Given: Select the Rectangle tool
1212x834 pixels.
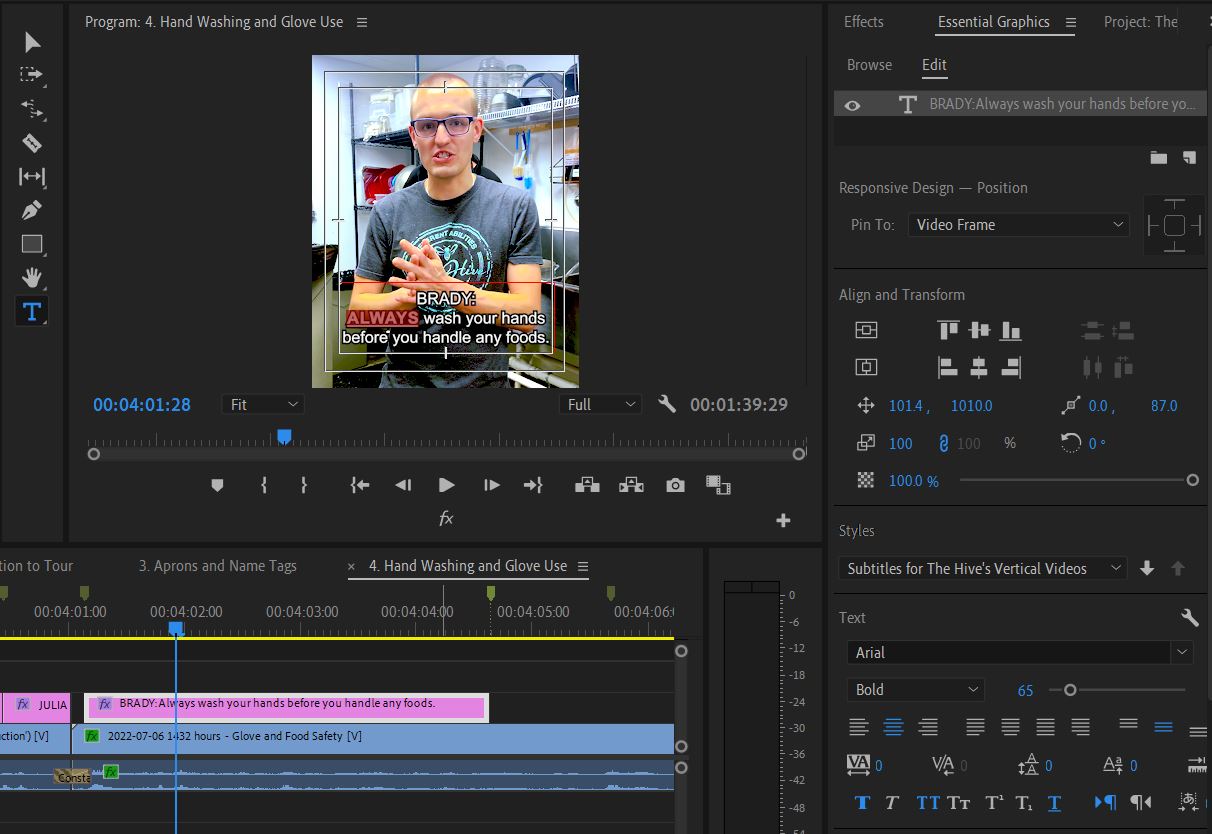Looking at the screenshot, I should [32, 244].
